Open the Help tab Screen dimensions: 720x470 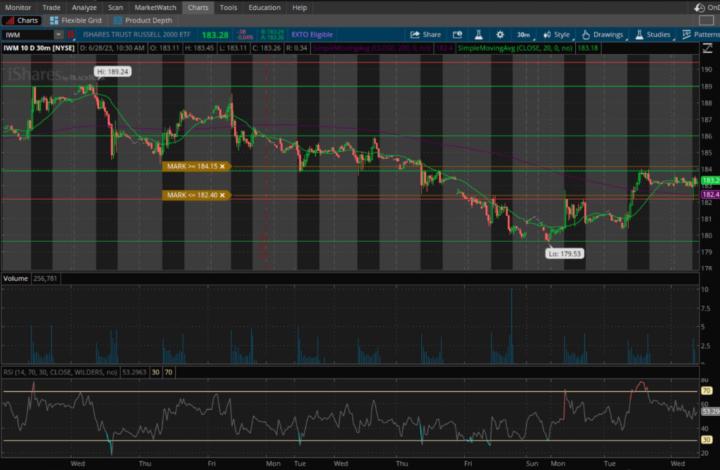point(299,7)
